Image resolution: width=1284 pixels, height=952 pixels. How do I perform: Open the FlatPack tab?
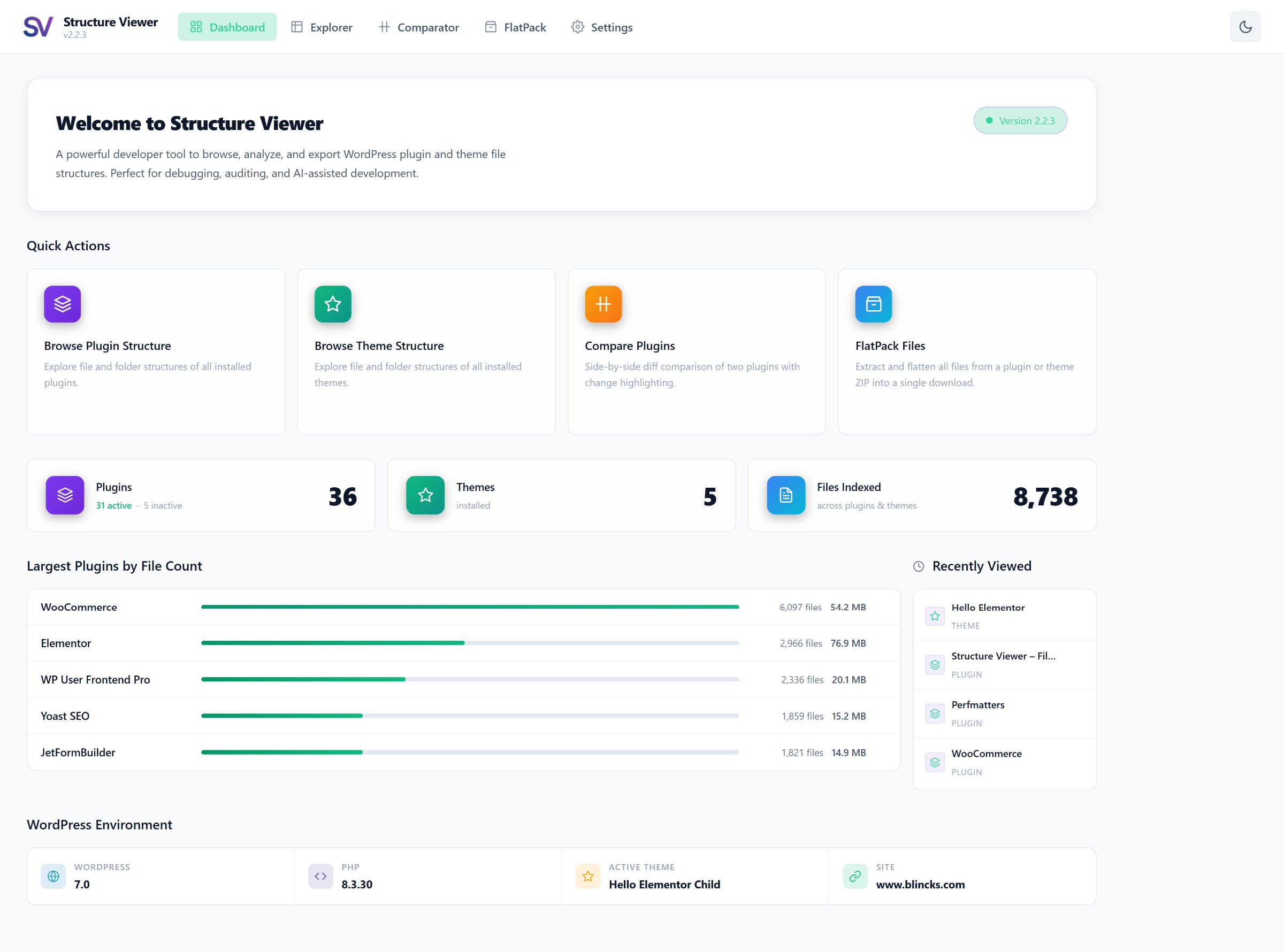(x=516, y=27)
